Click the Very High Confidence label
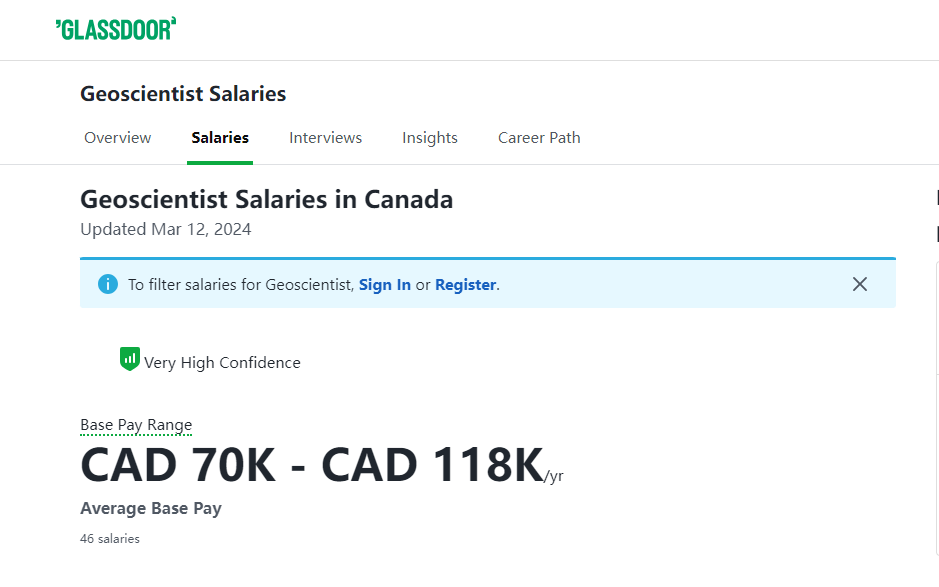939x587 pixels. [222, 363]
